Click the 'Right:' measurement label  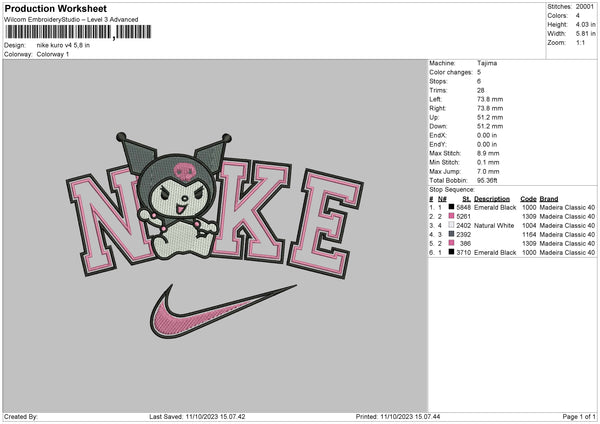(437, 108)
